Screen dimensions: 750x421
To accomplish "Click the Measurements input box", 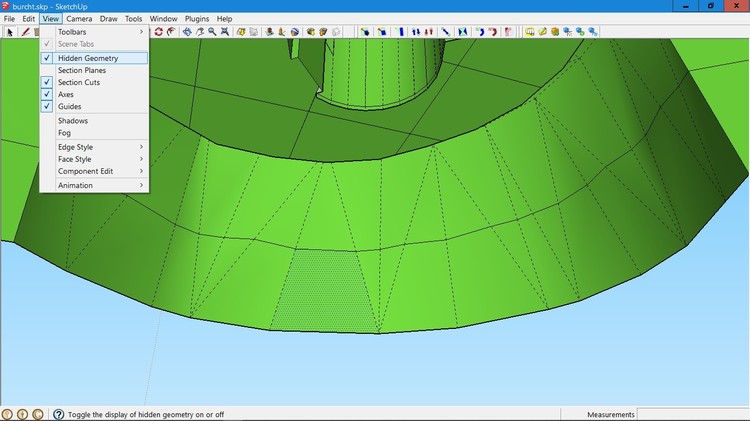I will coord(693,414).
